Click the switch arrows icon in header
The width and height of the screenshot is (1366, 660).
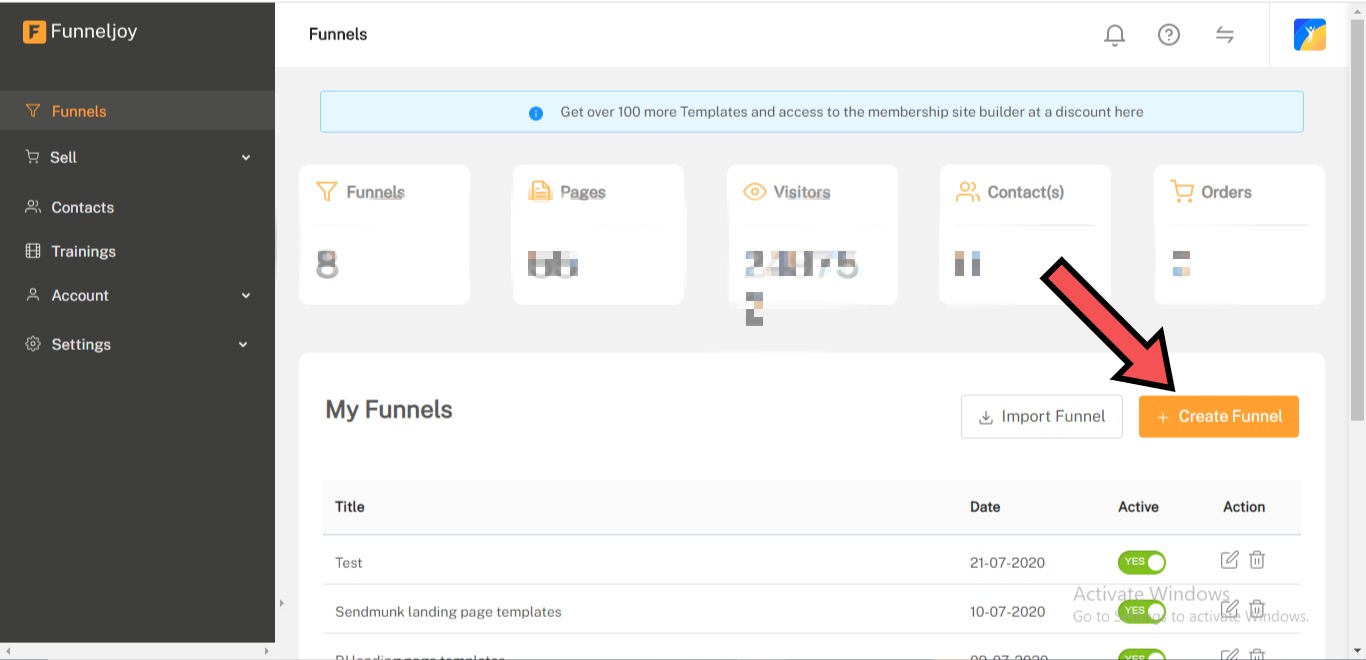tap(1224, 35)
